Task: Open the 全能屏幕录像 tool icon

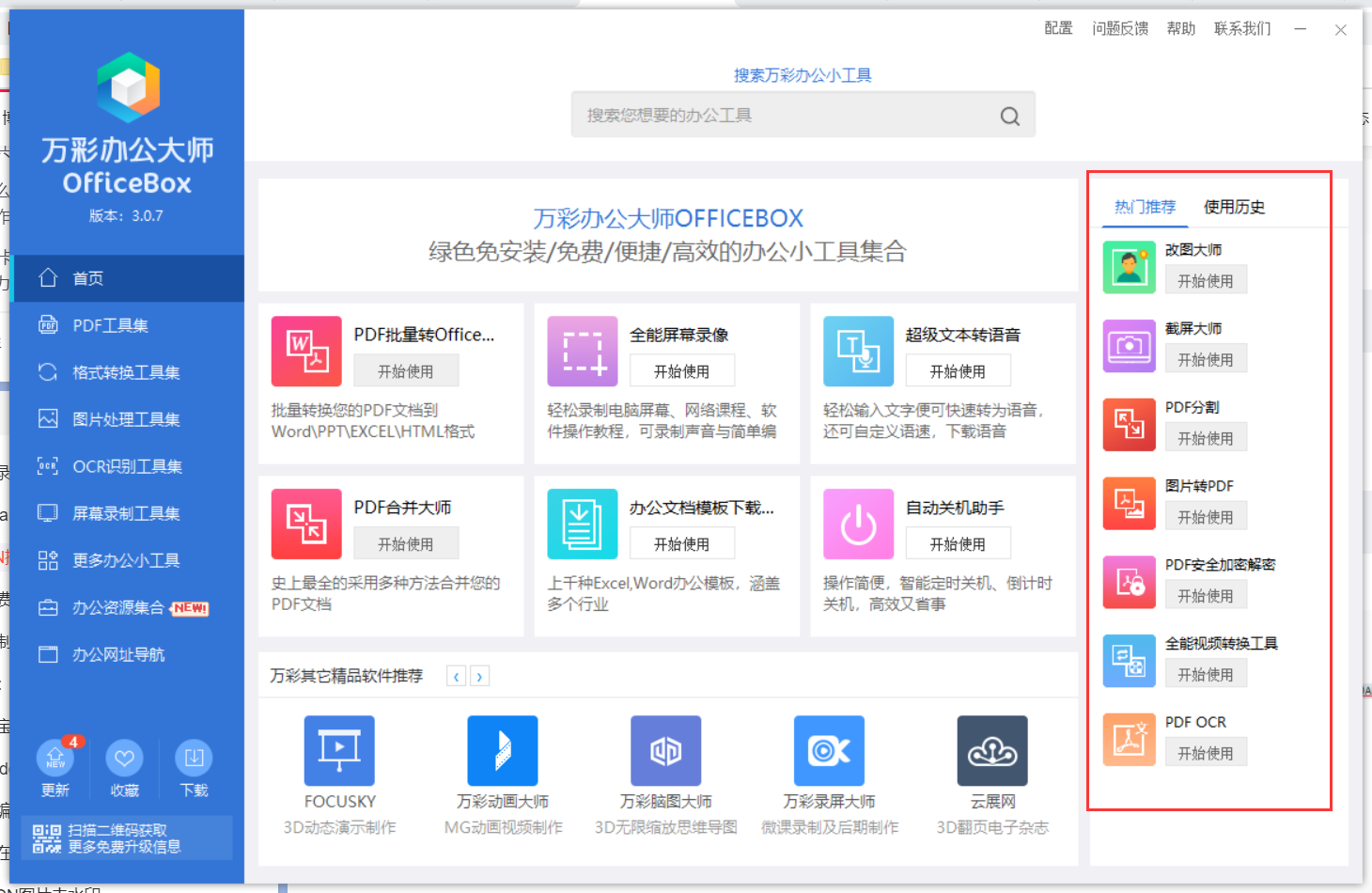Action: click(x=583, y=352)
